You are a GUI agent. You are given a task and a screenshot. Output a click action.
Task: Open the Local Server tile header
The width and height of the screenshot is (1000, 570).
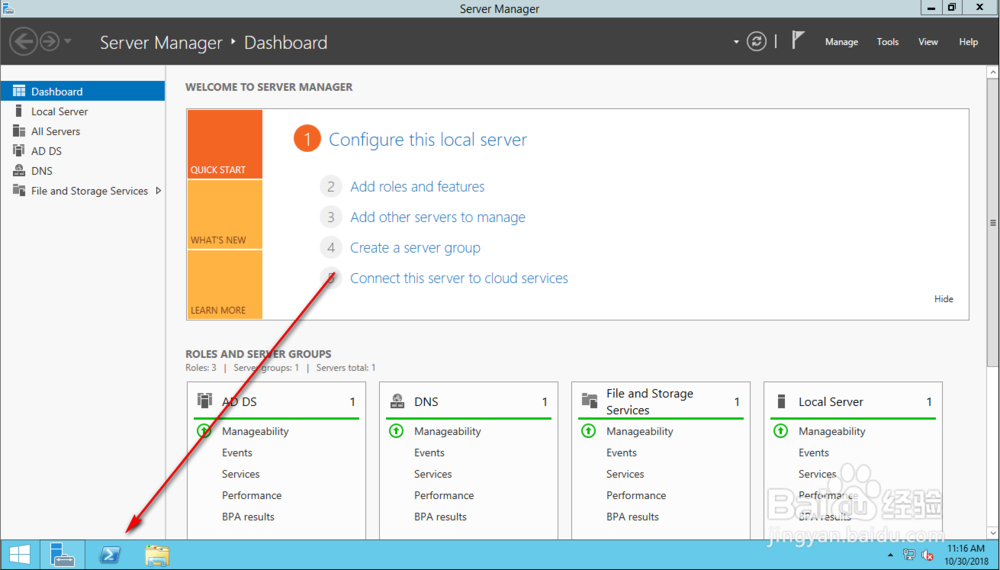[853, 401]
